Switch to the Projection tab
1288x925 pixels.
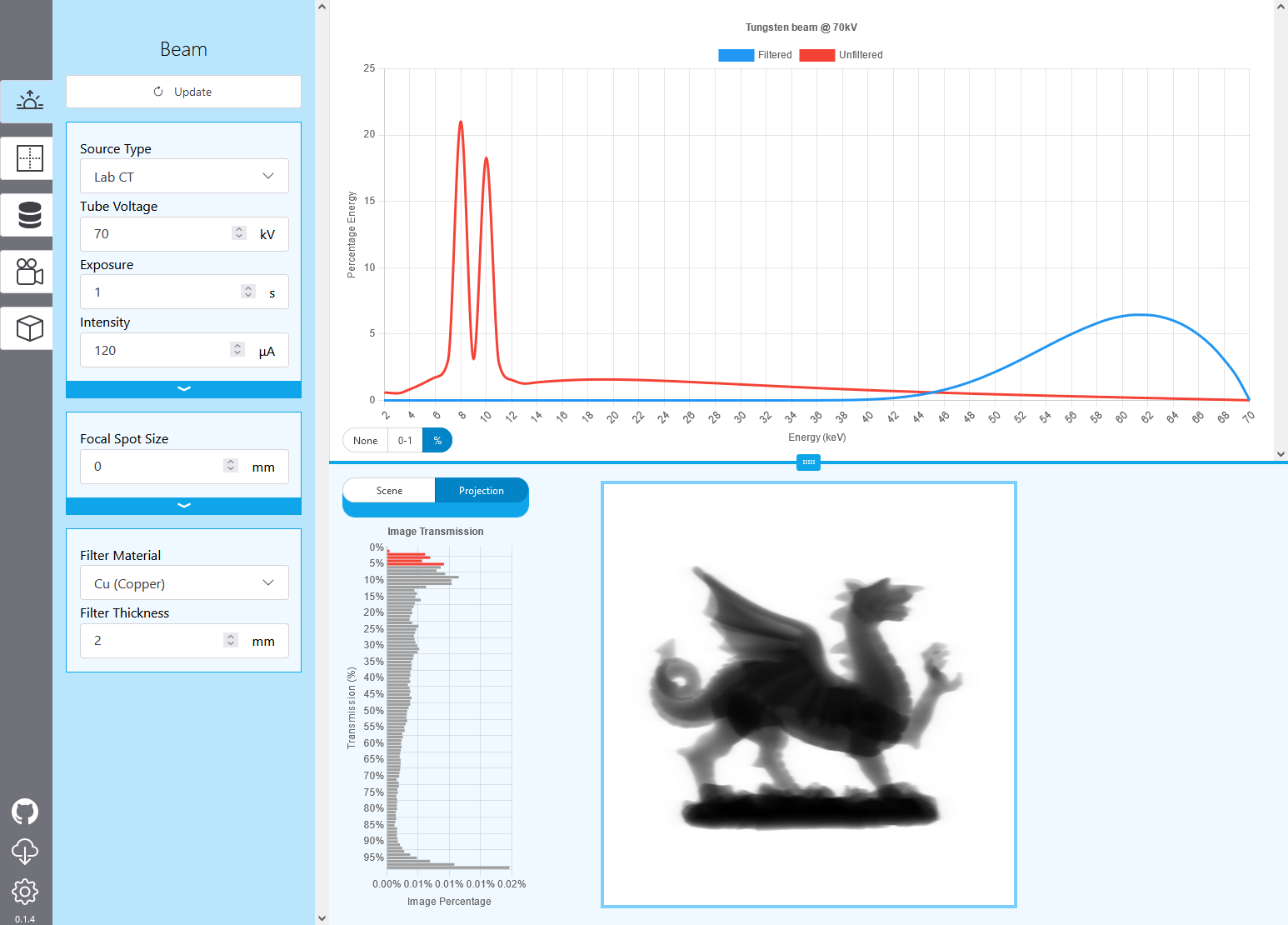click(482, 491)
